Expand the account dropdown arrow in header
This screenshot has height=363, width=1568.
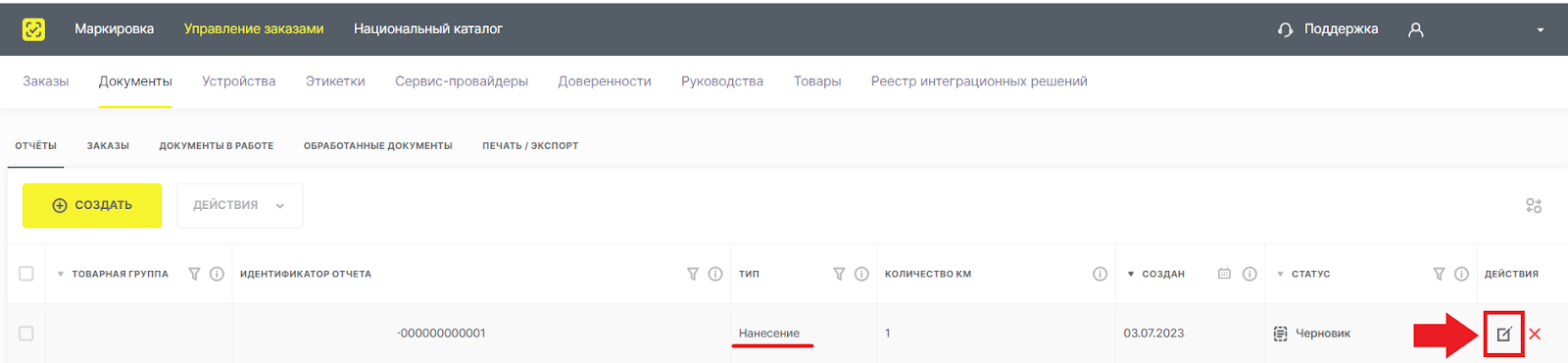pos(1541,30)
